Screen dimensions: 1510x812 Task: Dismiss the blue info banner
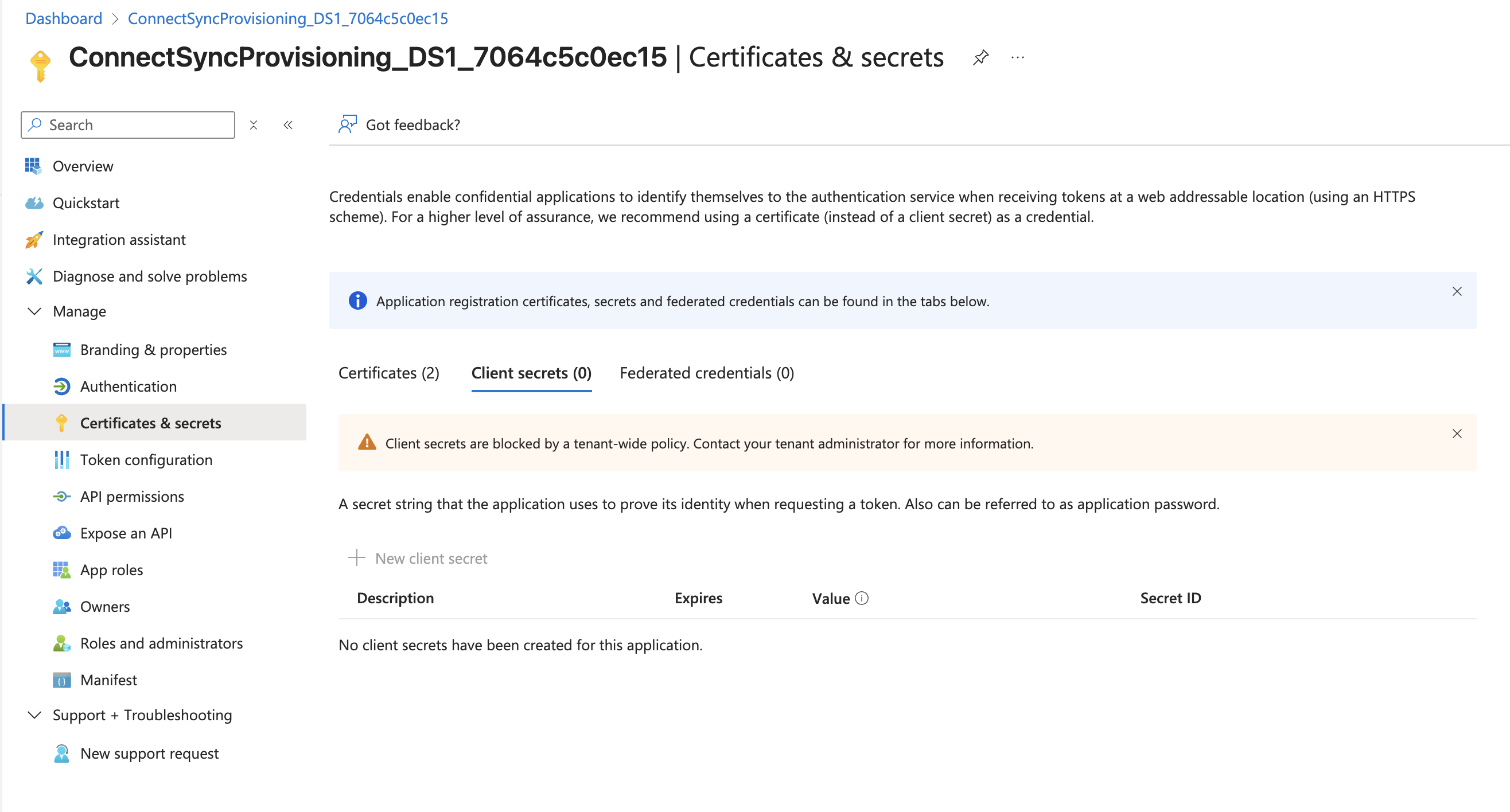(1457, 291)
